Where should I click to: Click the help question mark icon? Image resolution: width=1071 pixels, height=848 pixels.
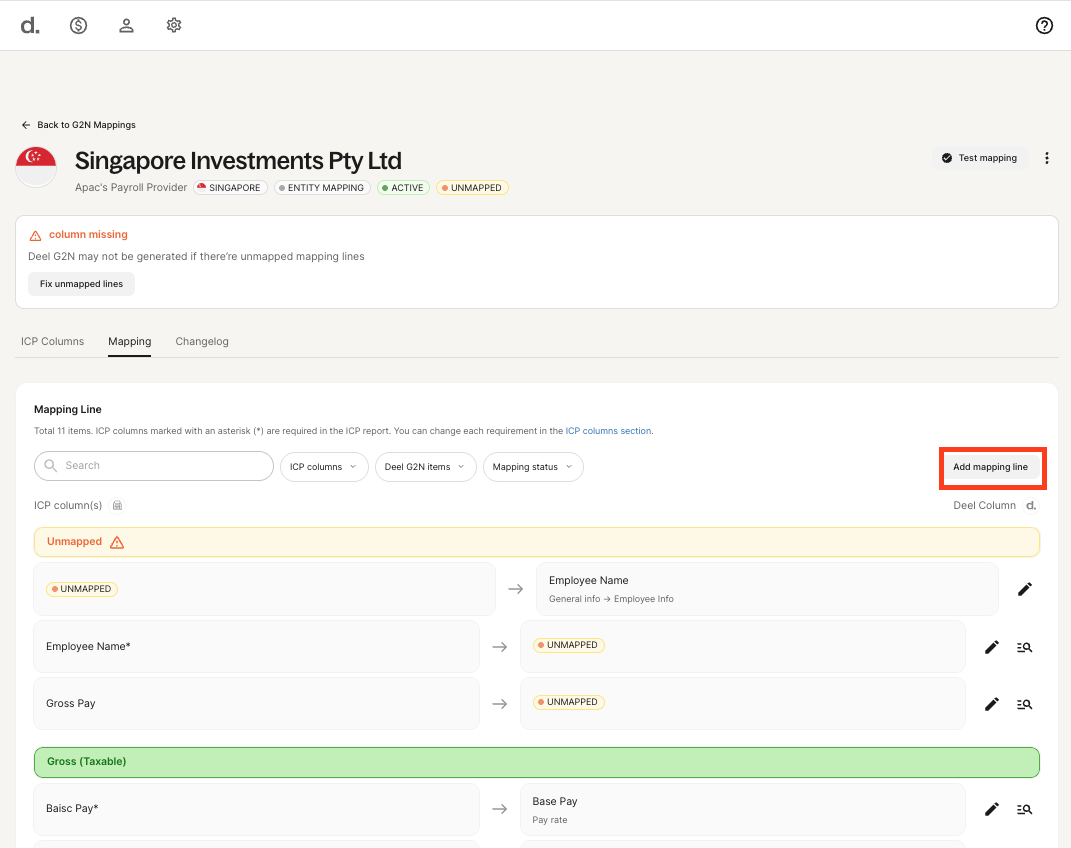(1044, 26)
